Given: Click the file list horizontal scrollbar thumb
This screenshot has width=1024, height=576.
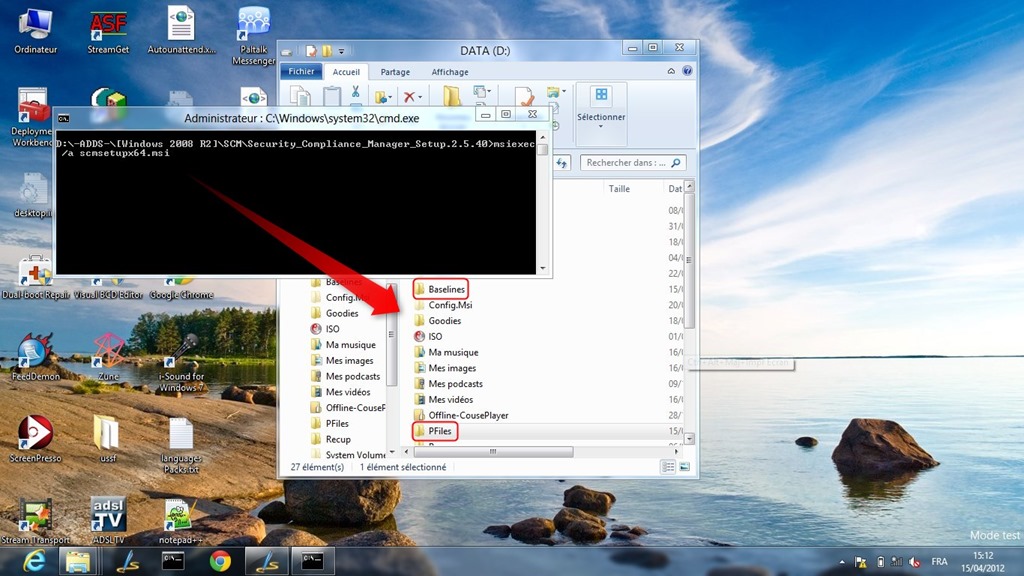Looking at the screenshot, I should tap(493, 451).
